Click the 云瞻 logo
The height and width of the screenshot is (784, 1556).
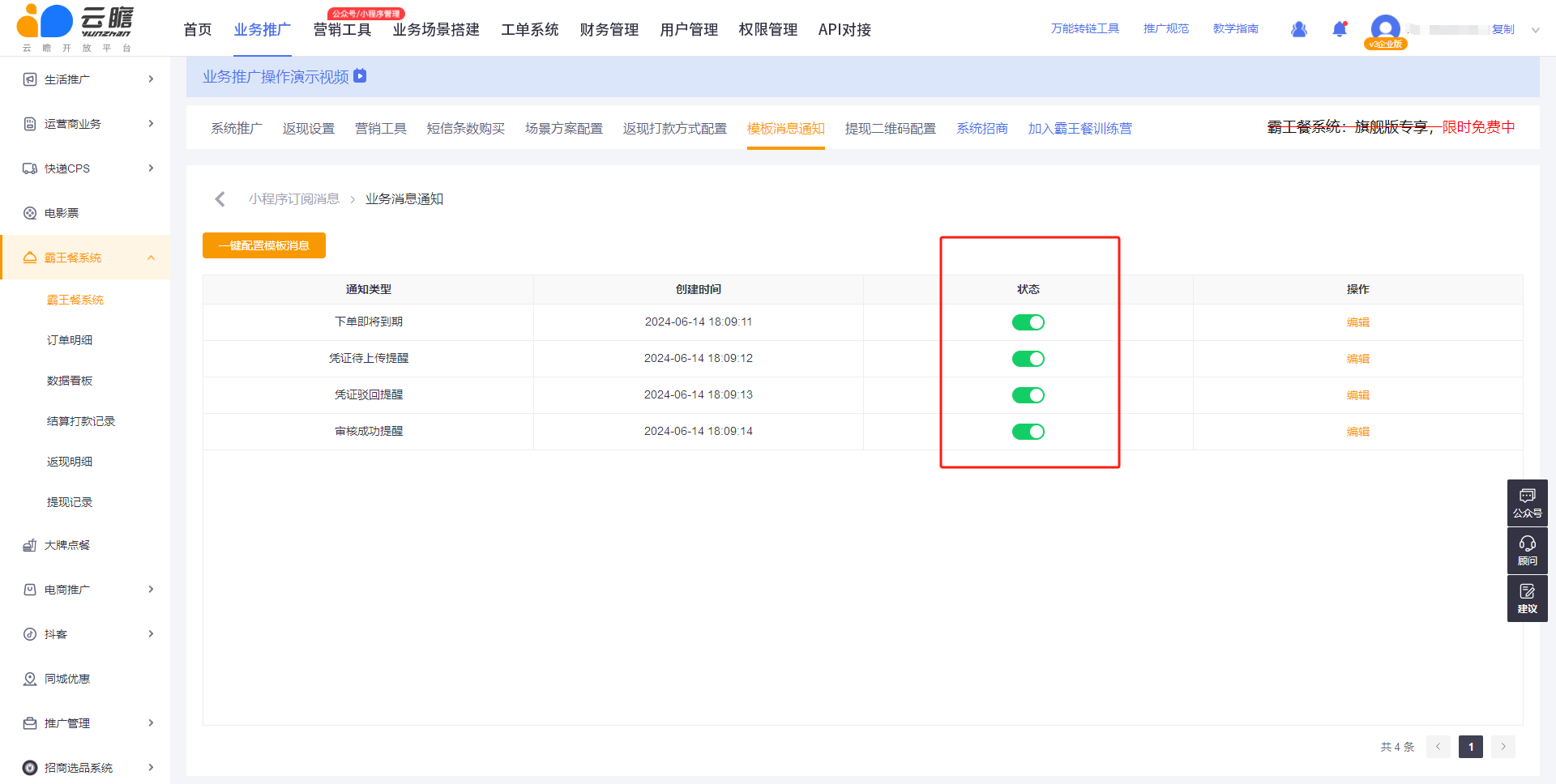tap(75, 28)
